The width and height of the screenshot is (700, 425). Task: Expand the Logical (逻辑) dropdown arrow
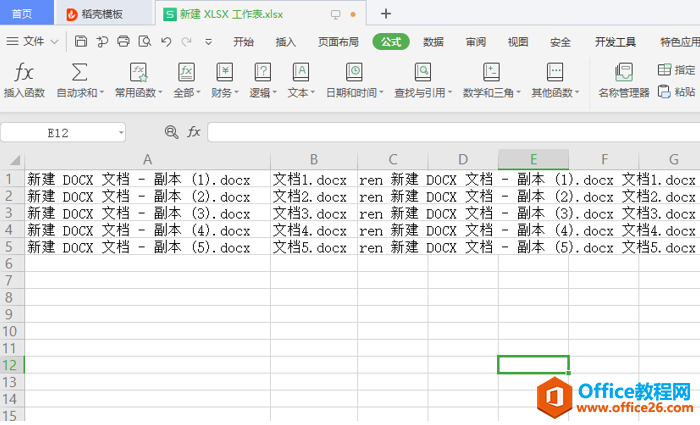tap(275, 92)
